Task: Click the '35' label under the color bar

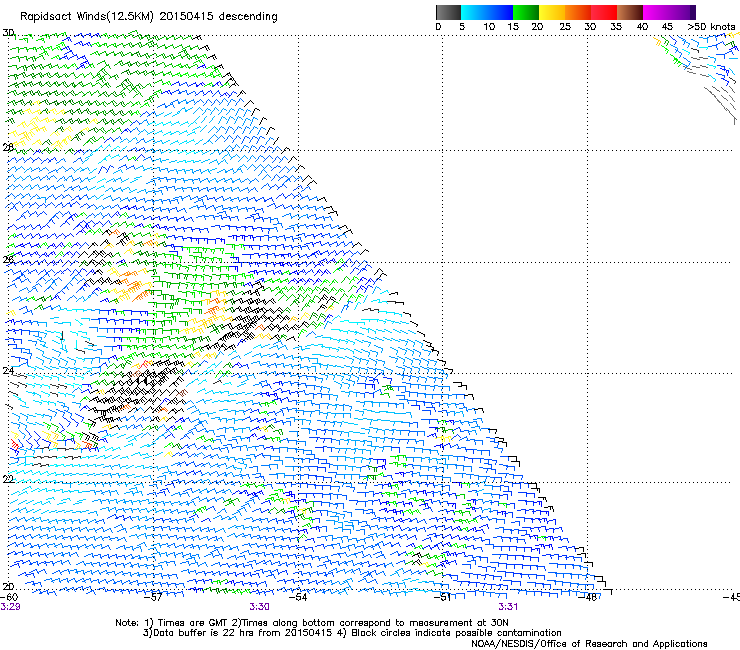Action: [616, 27]
